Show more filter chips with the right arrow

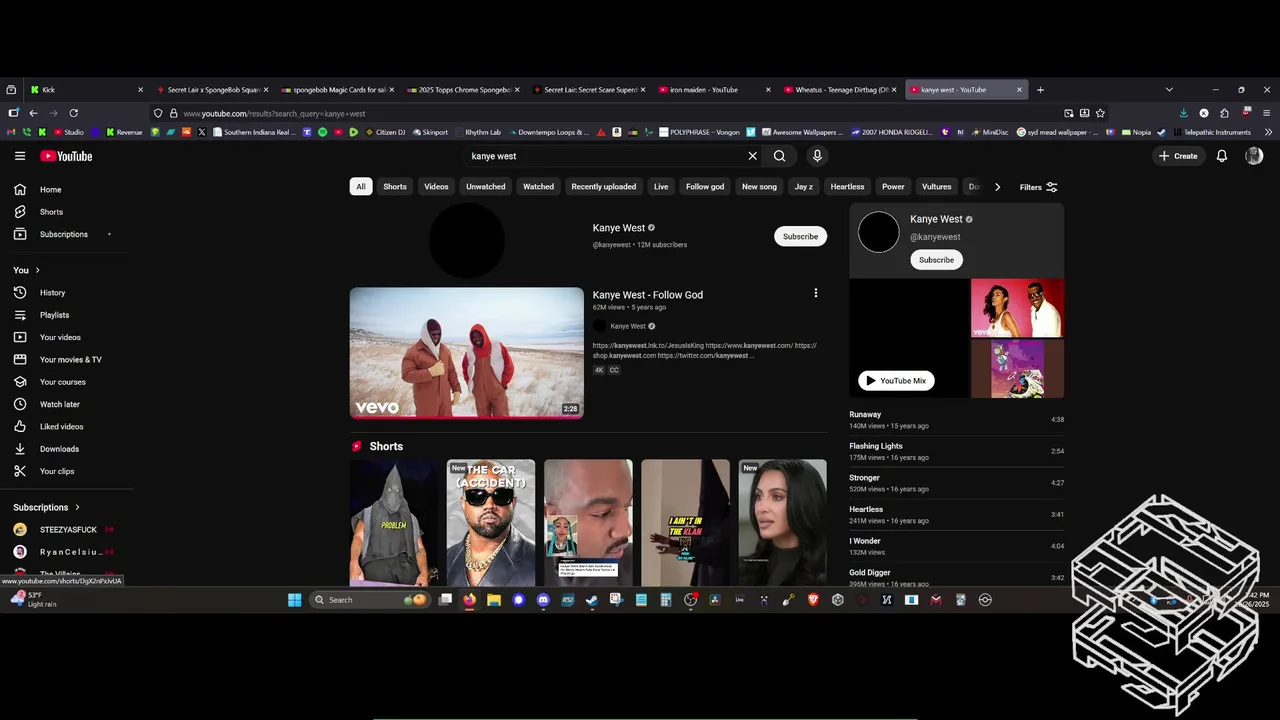[x=997, y=187]
